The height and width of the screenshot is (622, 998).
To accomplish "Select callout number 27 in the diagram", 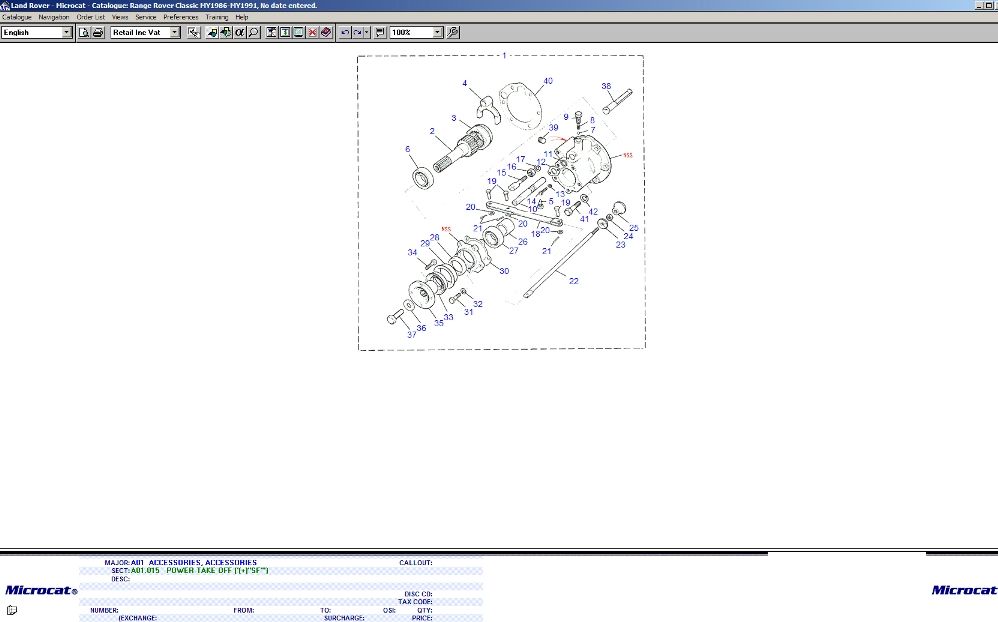I will (514, 250).
